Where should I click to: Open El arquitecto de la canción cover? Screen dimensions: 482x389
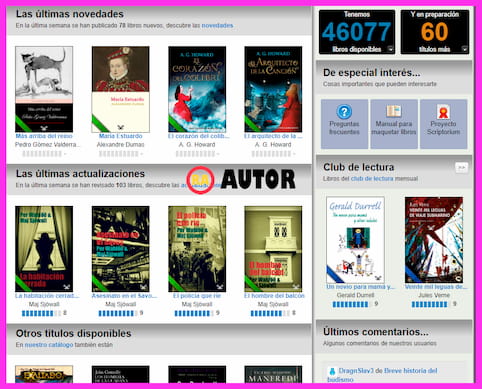click(x=273, y=89)
